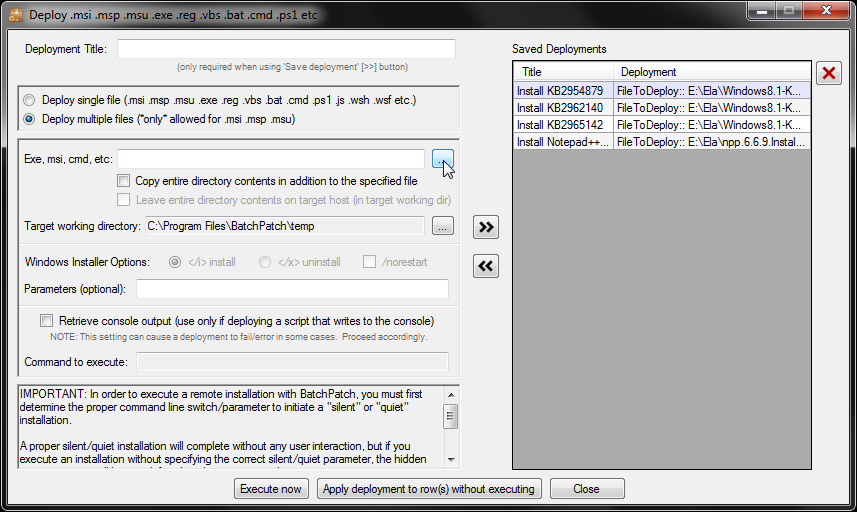Click the red X delete saved deployment icon
The width and height of the screenshot is (857, 512).
click(829, 73)
